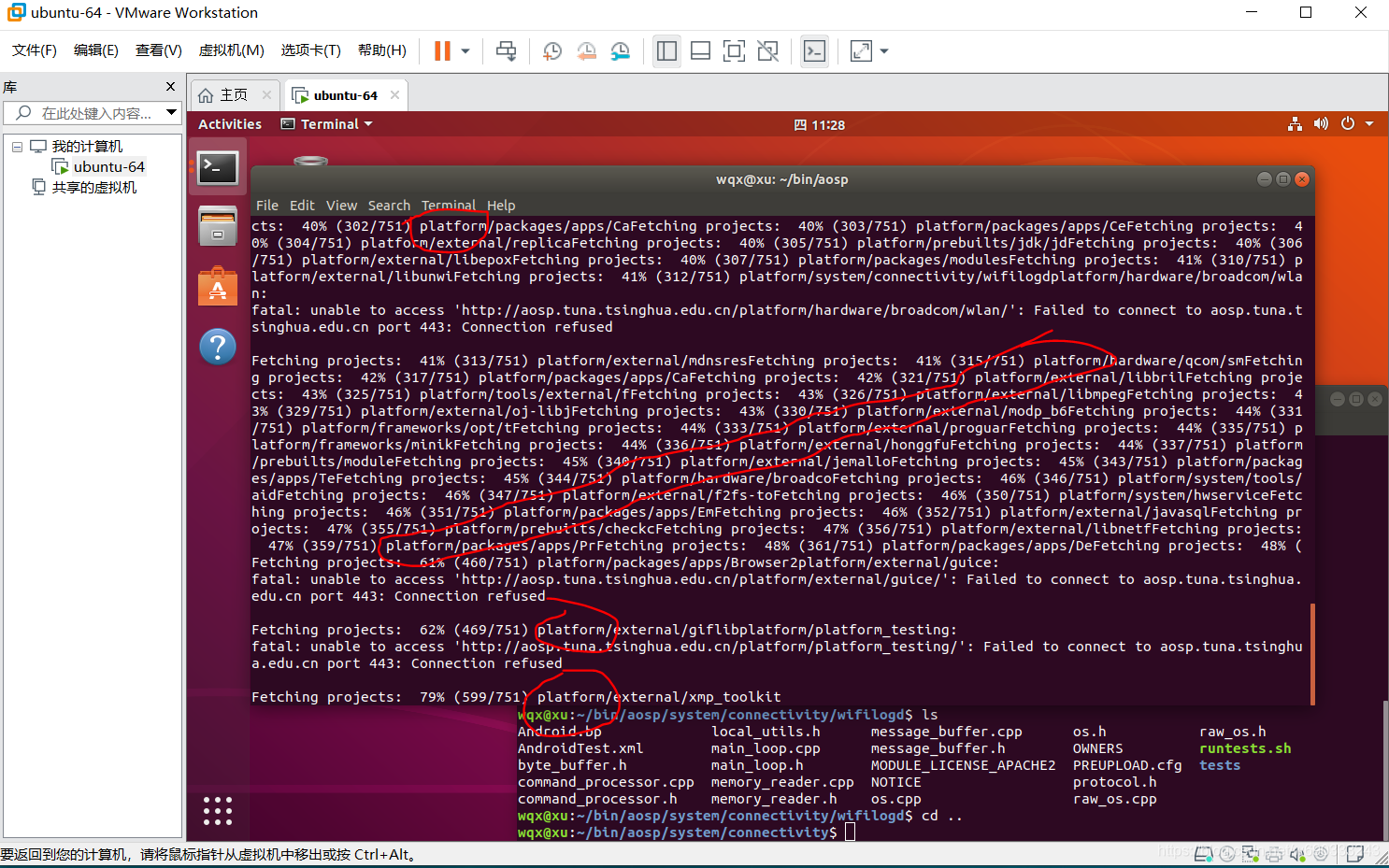Open Ubuntu Activities overview
Viewport: 1389px width, 868px height.
[x=230, y=124]
